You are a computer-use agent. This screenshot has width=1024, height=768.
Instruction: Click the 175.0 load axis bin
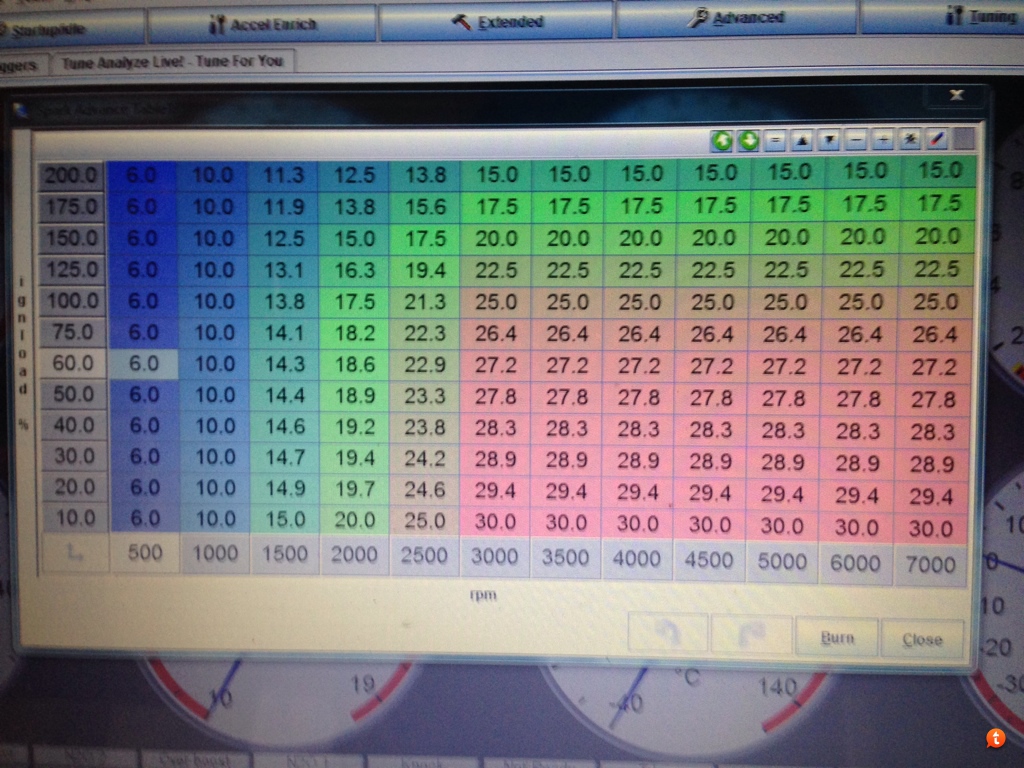[71, 207]
